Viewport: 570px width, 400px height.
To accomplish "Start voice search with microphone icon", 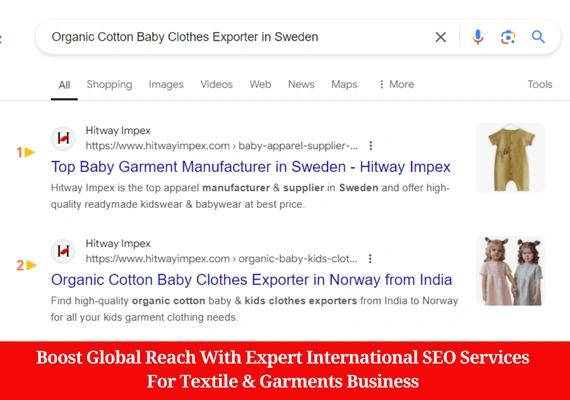I will point(478,37).
